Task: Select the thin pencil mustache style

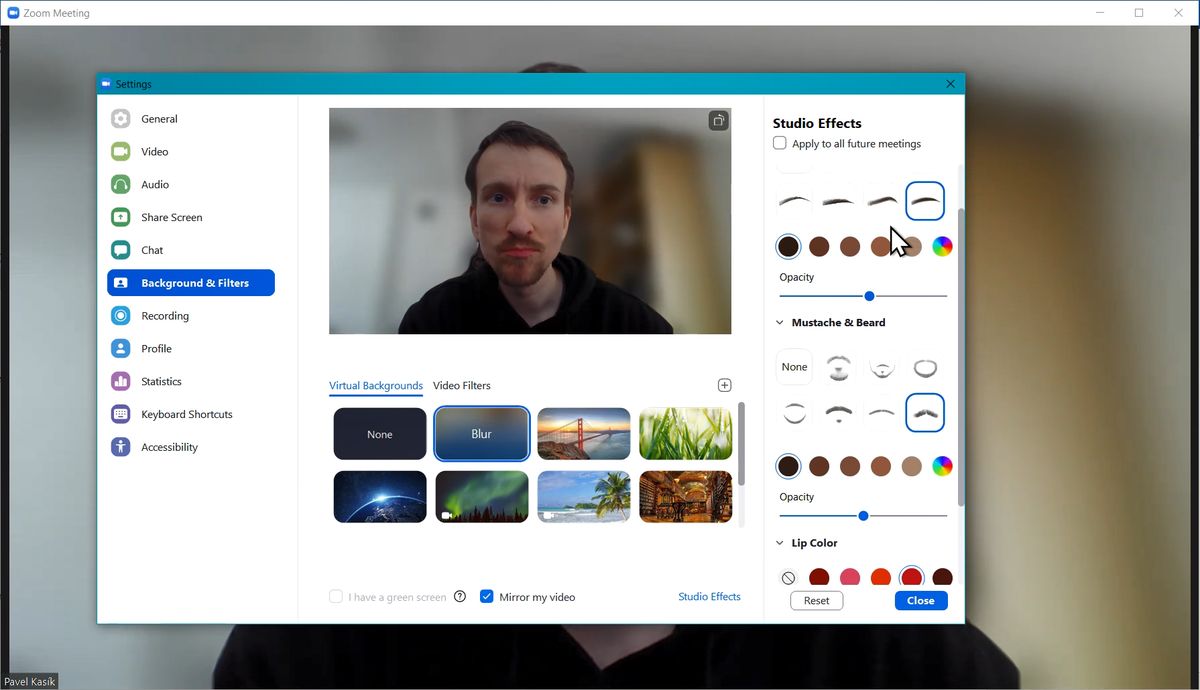Action: [882, 412]
